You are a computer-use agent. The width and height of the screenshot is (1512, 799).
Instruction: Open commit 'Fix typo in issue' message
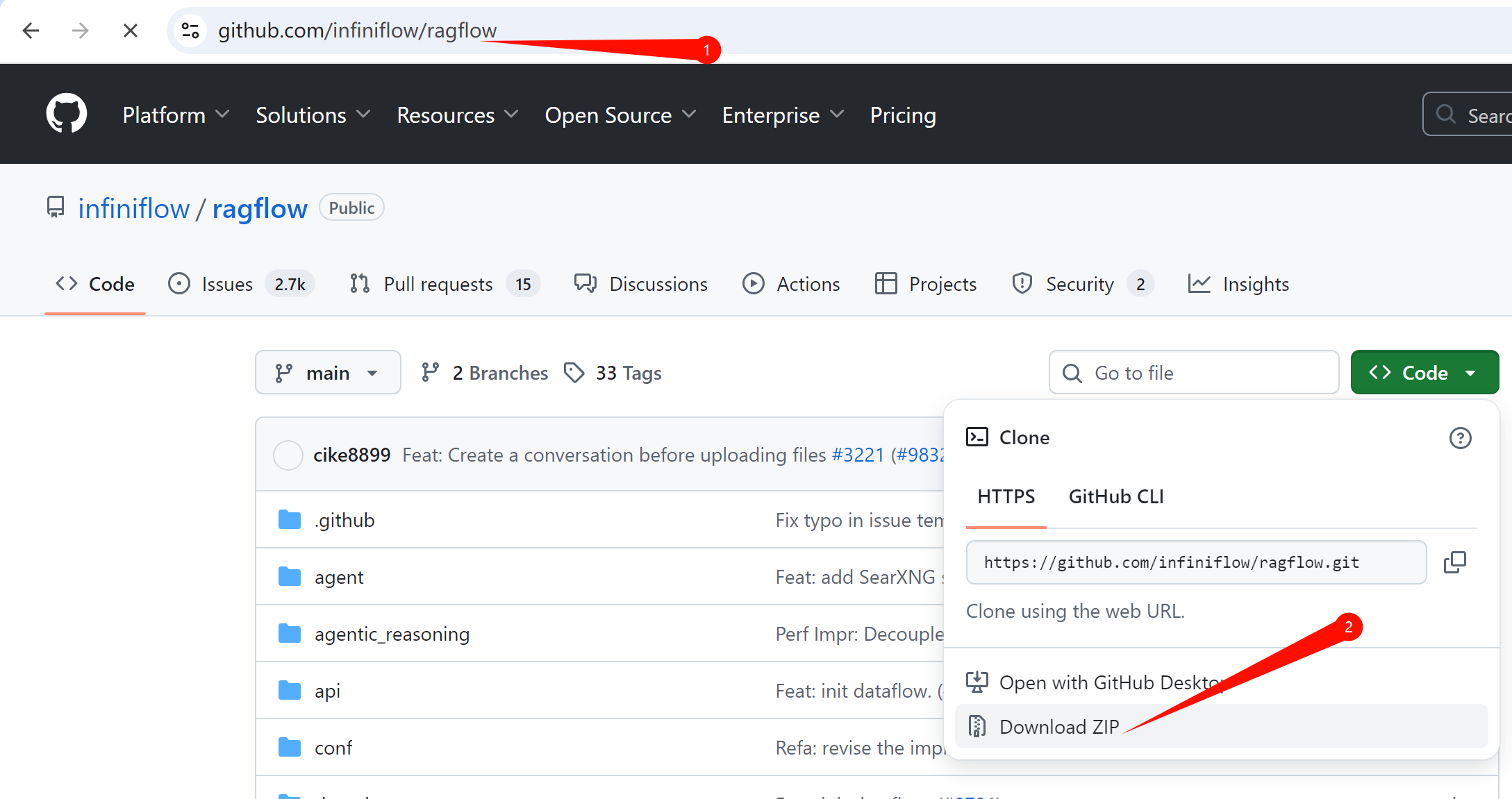click(859, 520)
